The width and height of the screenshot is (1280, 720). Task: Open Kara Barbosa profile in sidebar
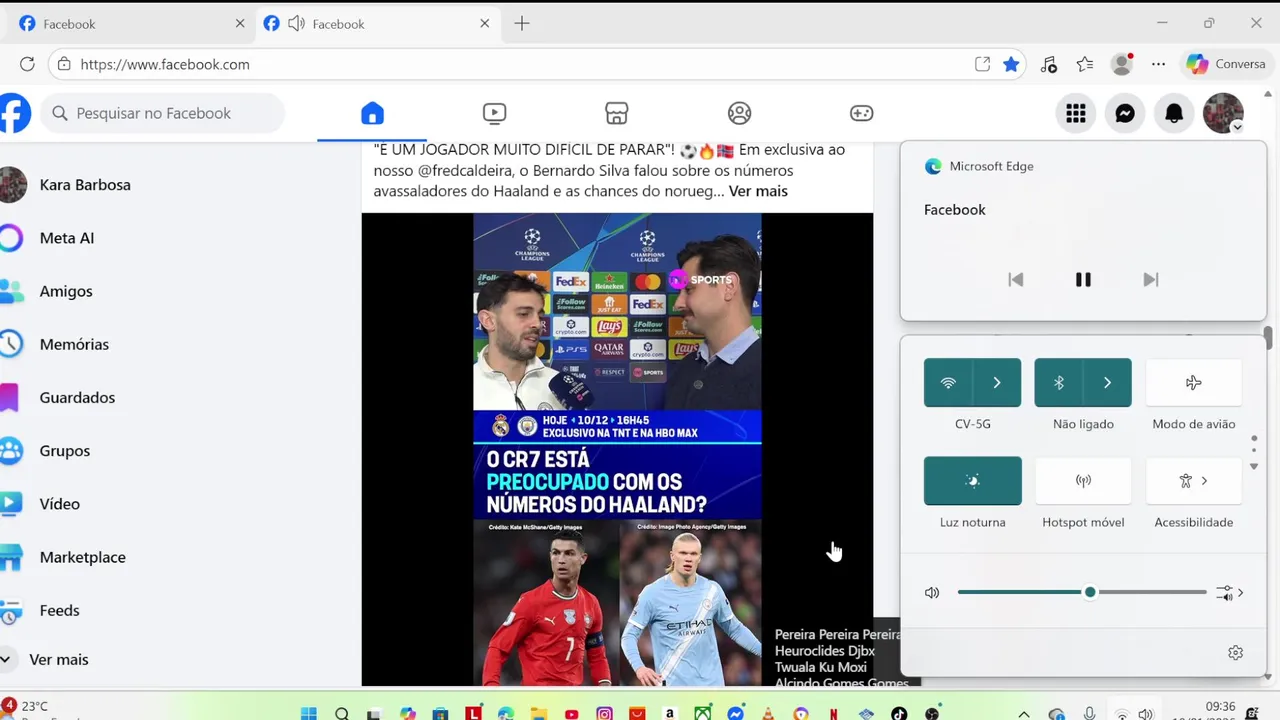coord(85,185)
